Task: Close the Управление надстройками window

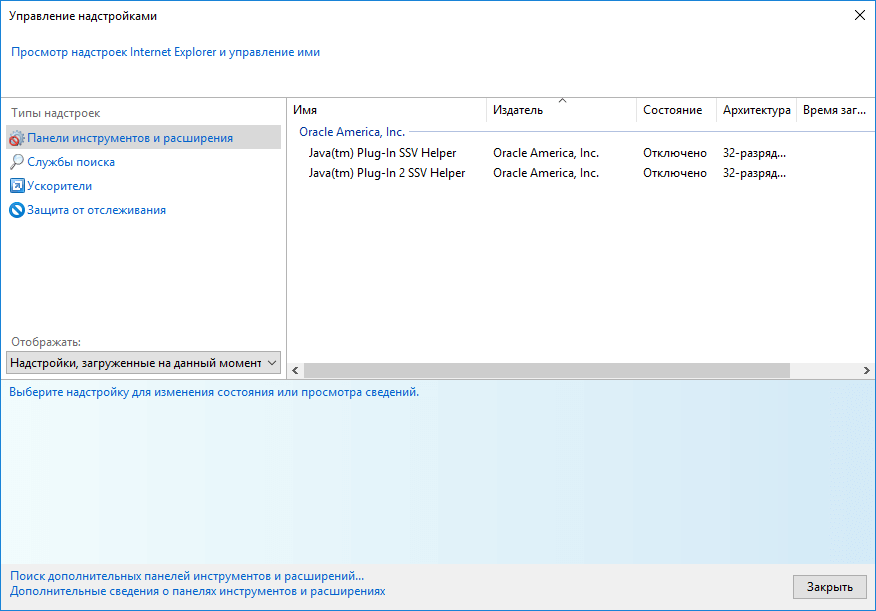Action: click(860, 15)
